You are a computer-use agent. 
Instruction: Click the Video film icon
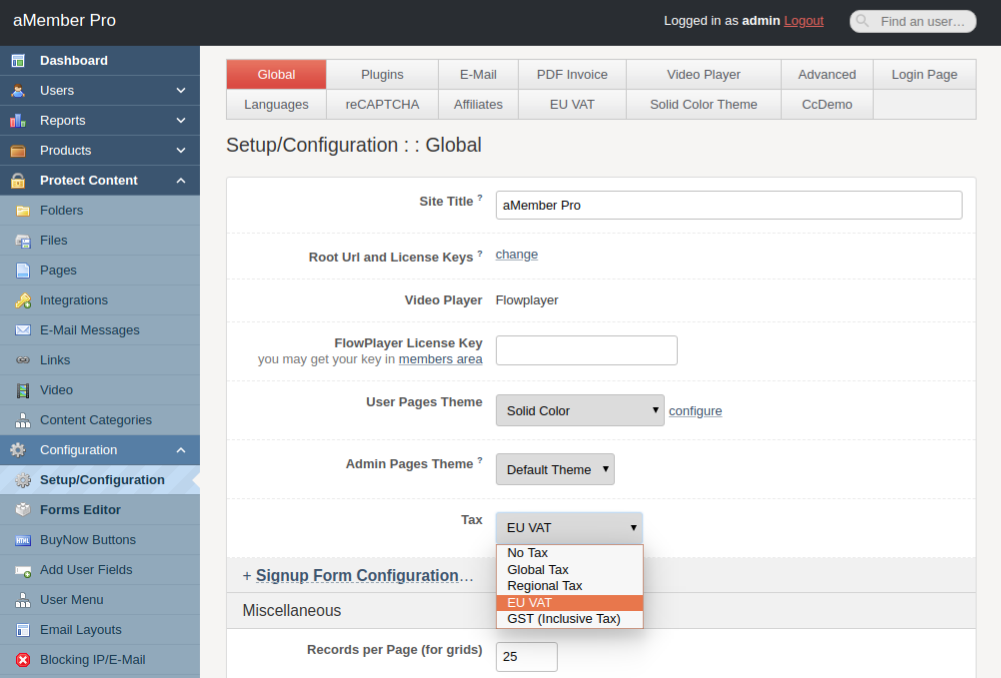[x=22, y=391]
